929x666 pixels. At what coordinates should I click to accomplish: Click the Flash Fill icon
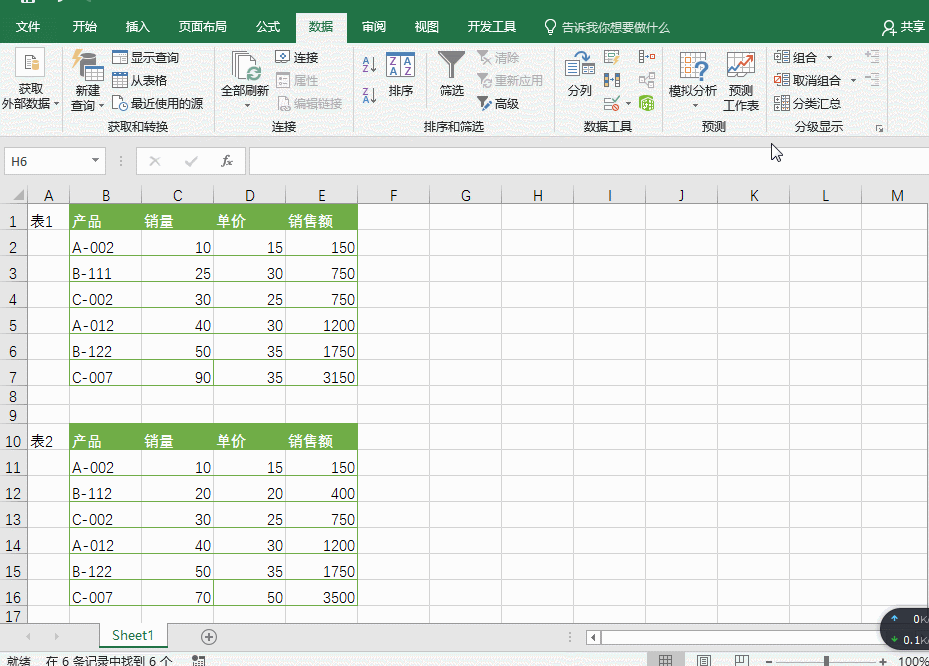612,57
